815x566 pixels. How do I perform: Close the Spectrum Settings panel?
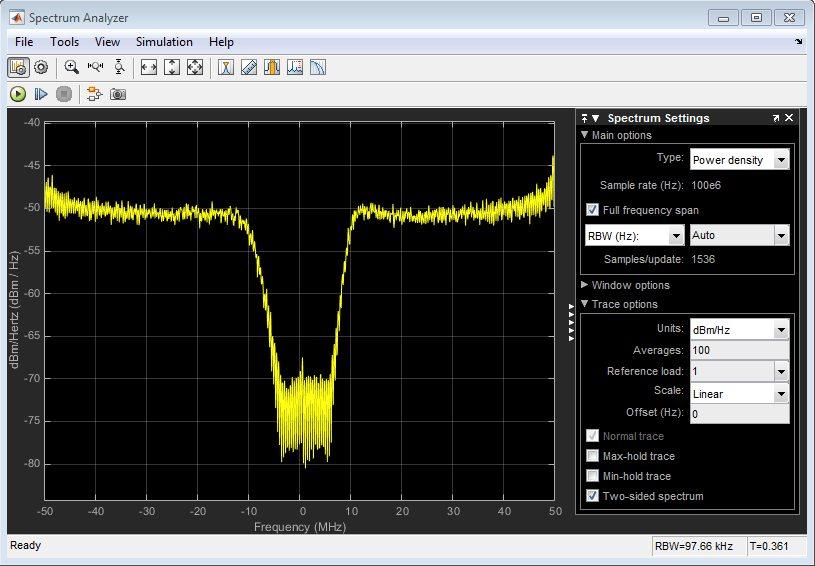click(789, 118)
